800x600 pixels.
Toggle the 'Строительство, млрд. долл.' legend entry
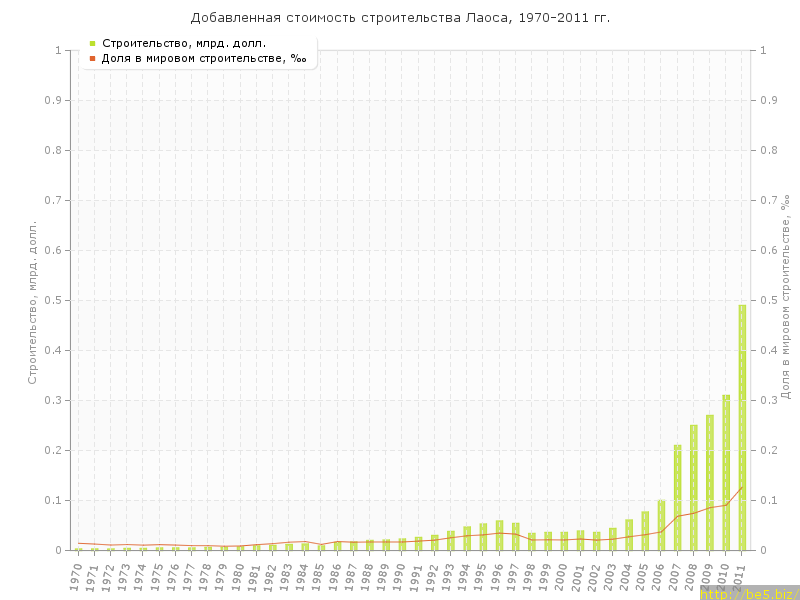[184, 43]
